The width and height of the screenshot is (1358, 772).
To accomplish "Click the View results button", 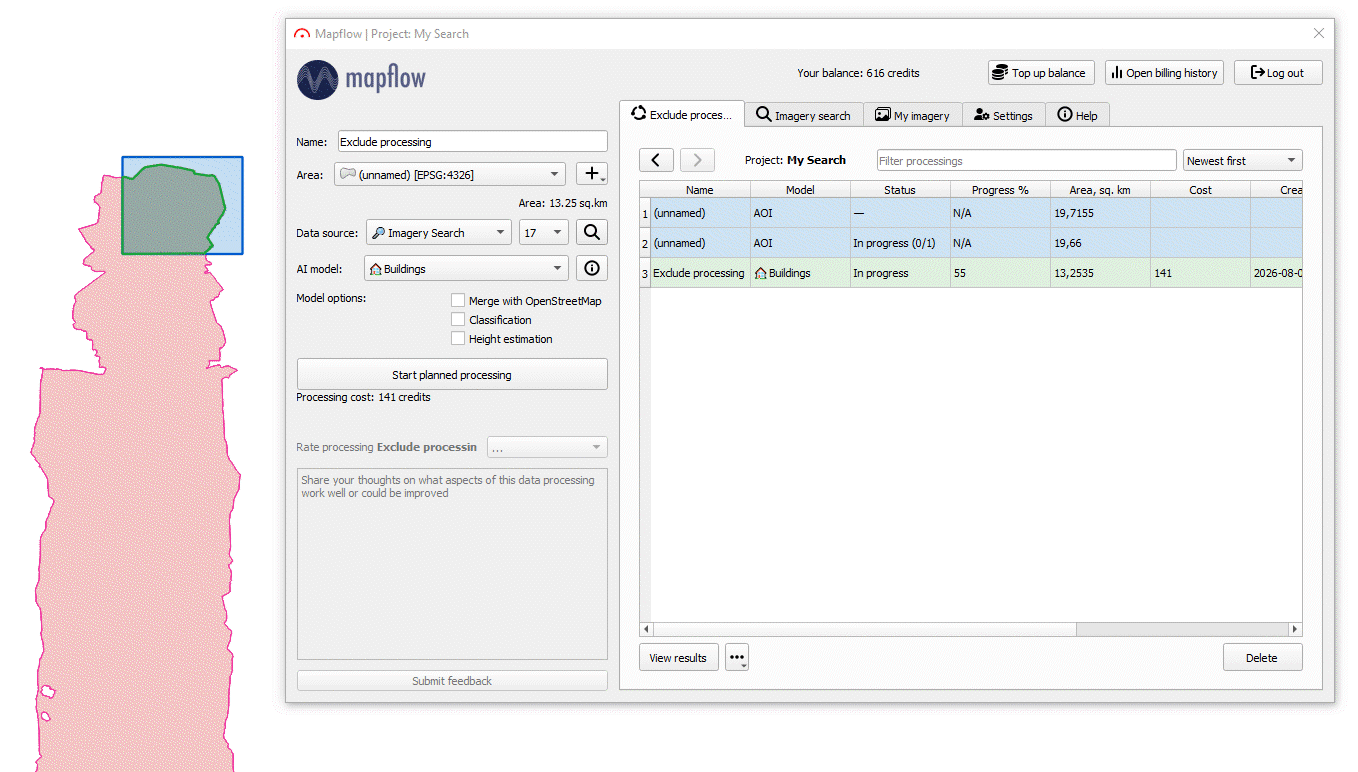I will tap(678, 658).
